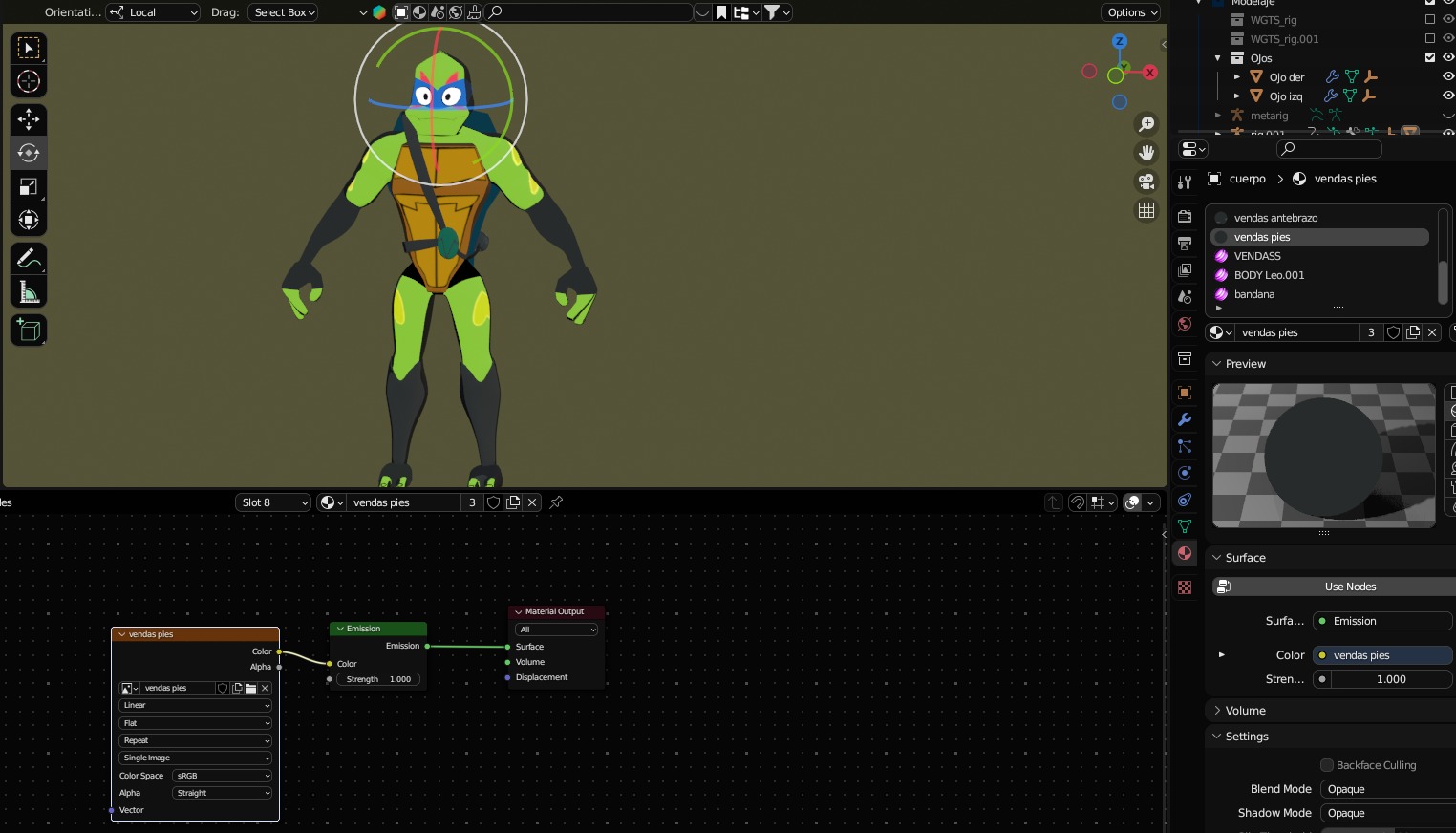The image size is (1456, 833).
Task: Pick the Transform tool
Action: [x=29, y=221]
